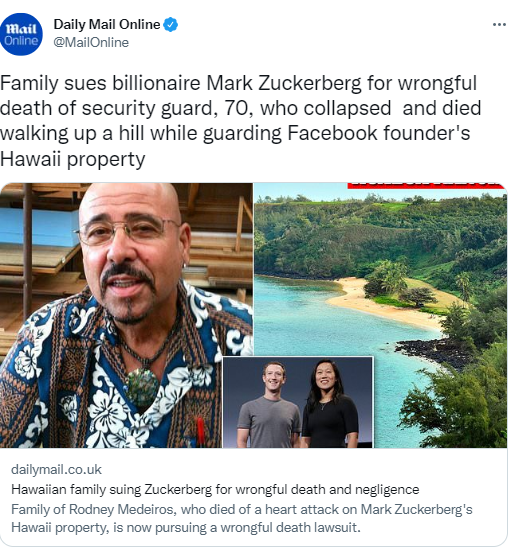Click 'Family sues billionaire' tweet opening line

102,83
